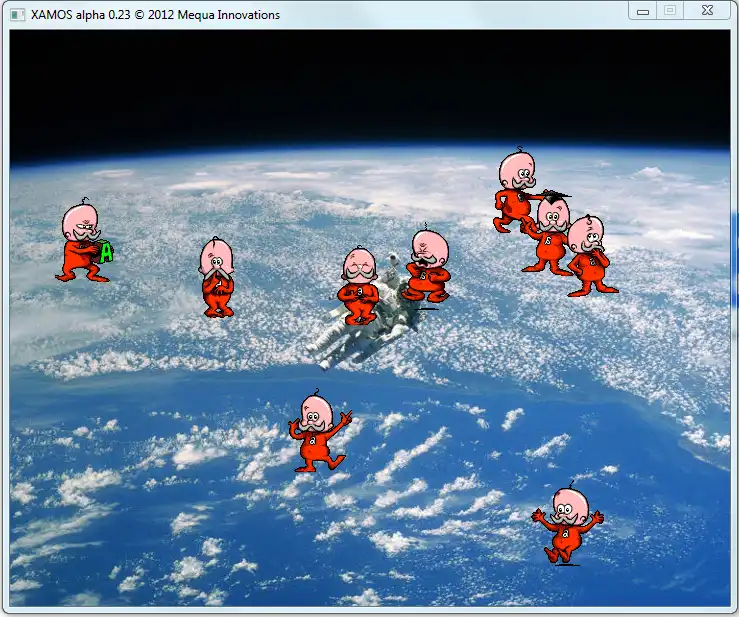Click the XAMOS alpha 0.23 window title
Screen dimensions: 739x617
click(x=155, y=15)
